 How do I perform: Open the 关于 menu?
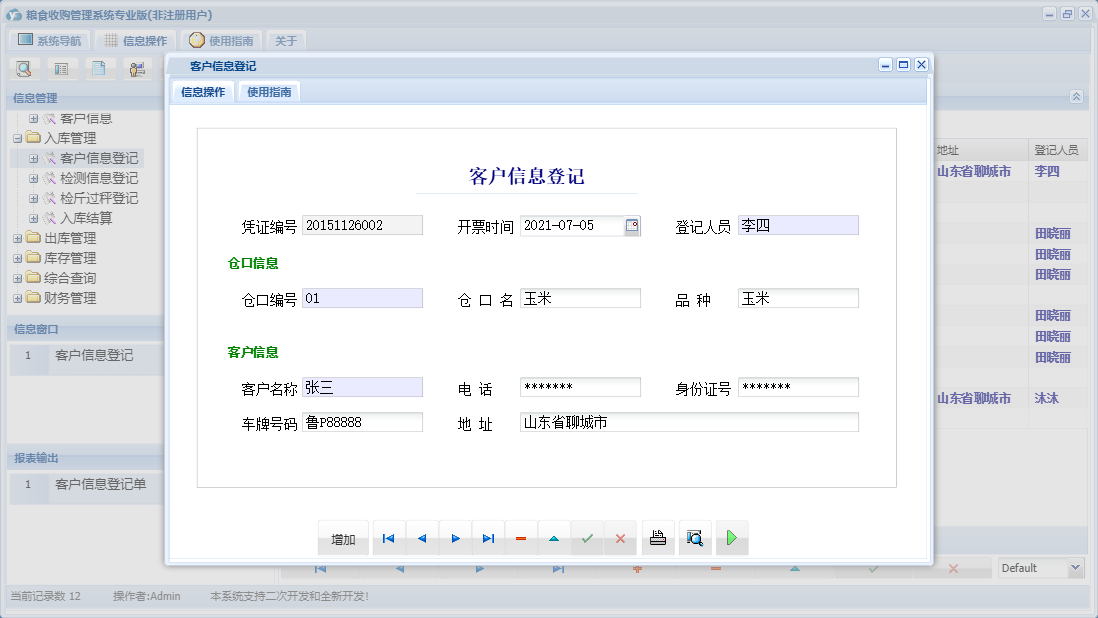point(284,40)
